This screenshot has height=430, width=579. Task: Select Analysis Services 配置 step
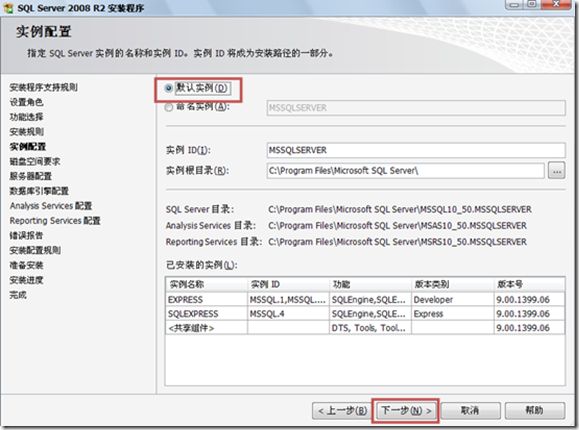coord(51,206)
